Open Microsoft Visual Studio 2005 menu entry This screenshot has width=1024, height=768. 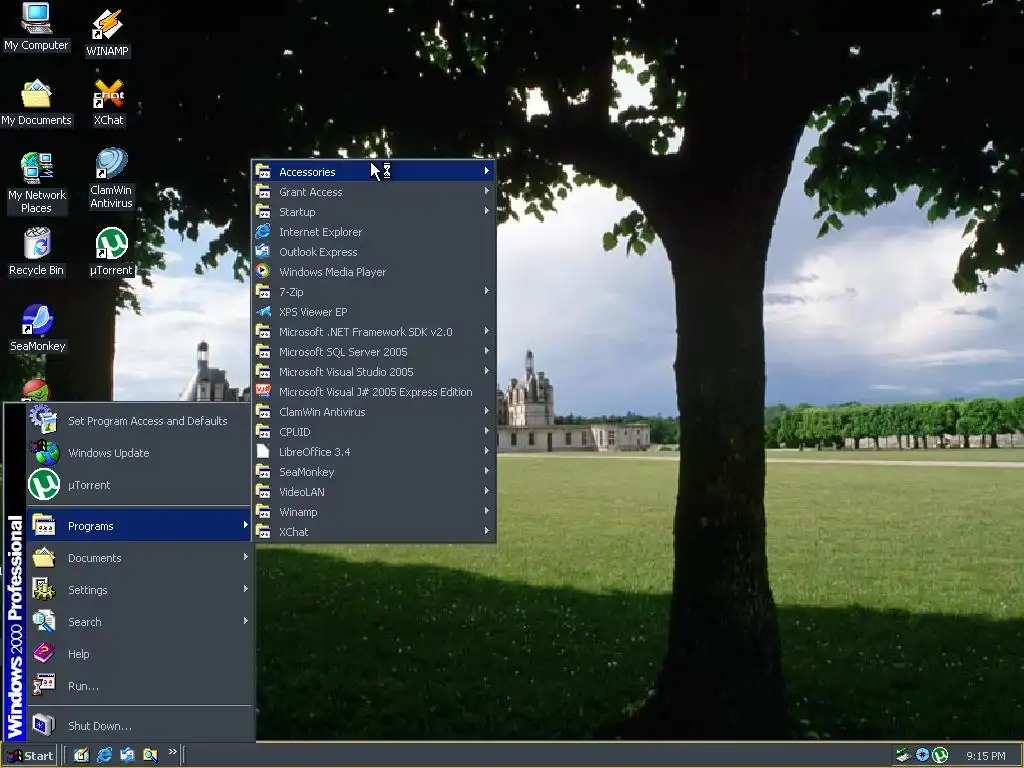374,372
